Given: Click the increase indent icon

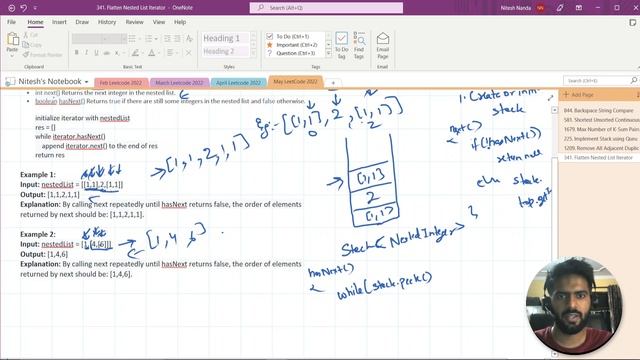Looking at the screenshot, I should (177, 39).
